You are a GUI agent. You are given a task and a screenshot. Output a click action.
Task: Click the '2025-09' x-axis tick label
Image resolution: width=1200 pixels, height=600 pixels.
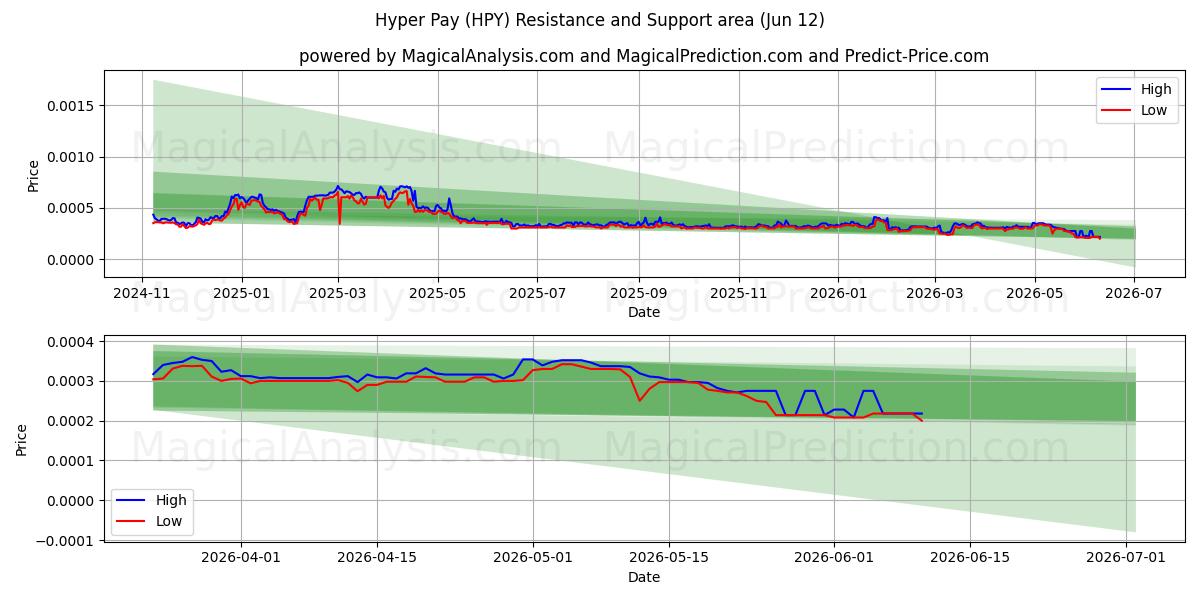(x=638, y=293)
